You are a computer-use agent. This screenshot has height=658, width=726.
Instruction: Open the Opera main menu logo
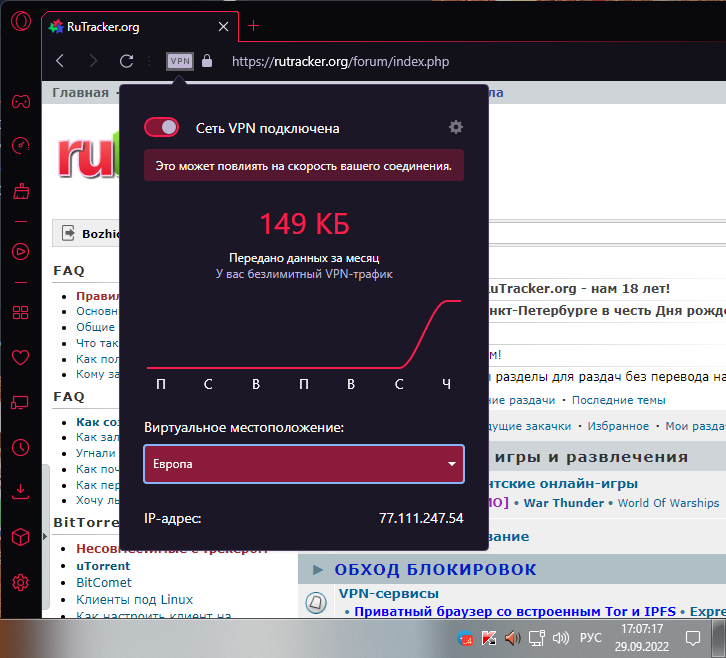click(21, 21)
